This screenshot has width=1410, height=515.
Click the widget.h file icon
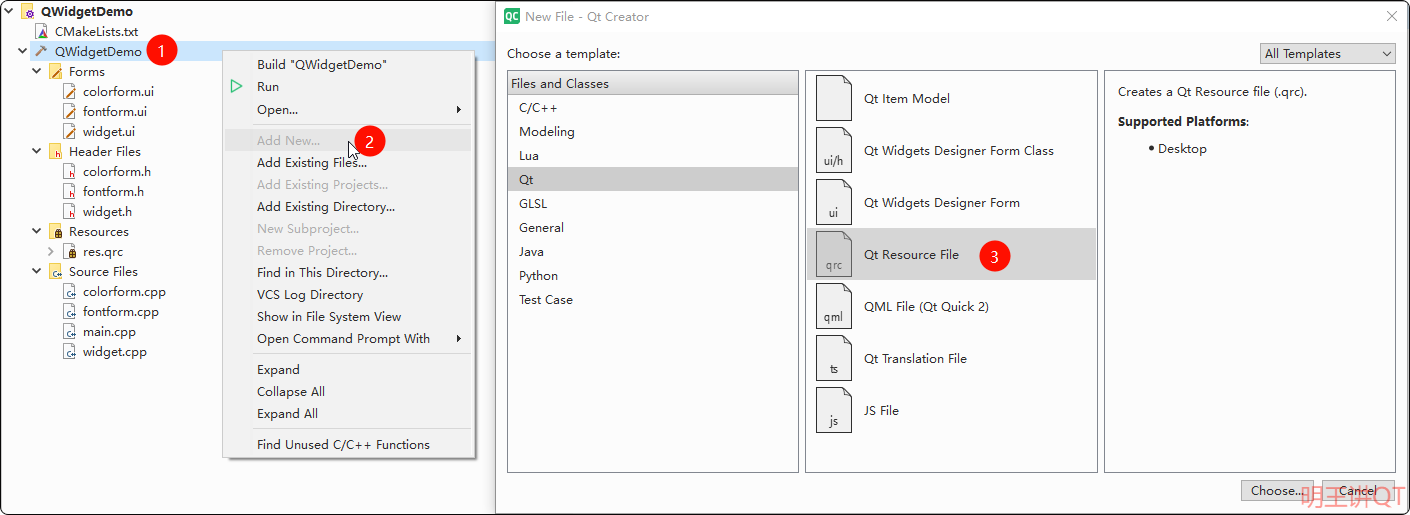pos(70,212)
